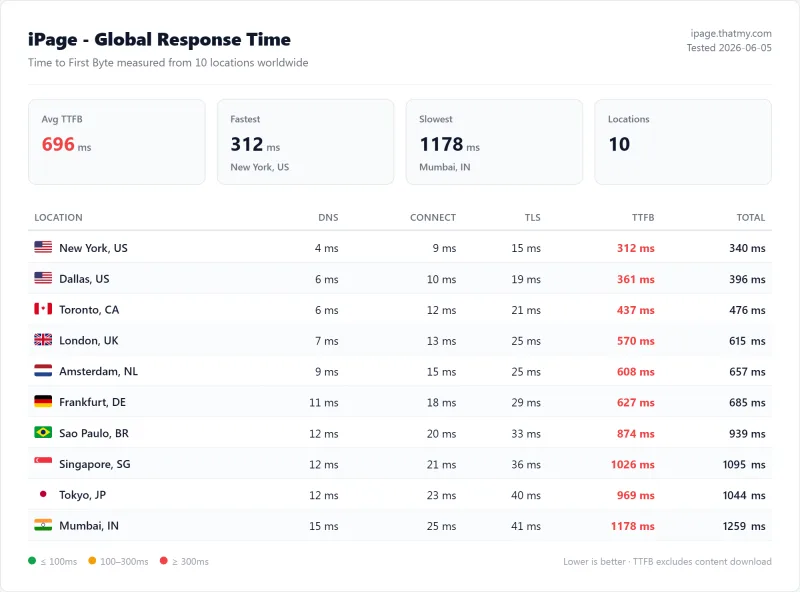Click the 1095 ms total for Singapore
This screenshot has width=800, height=592.
(744, 464)
